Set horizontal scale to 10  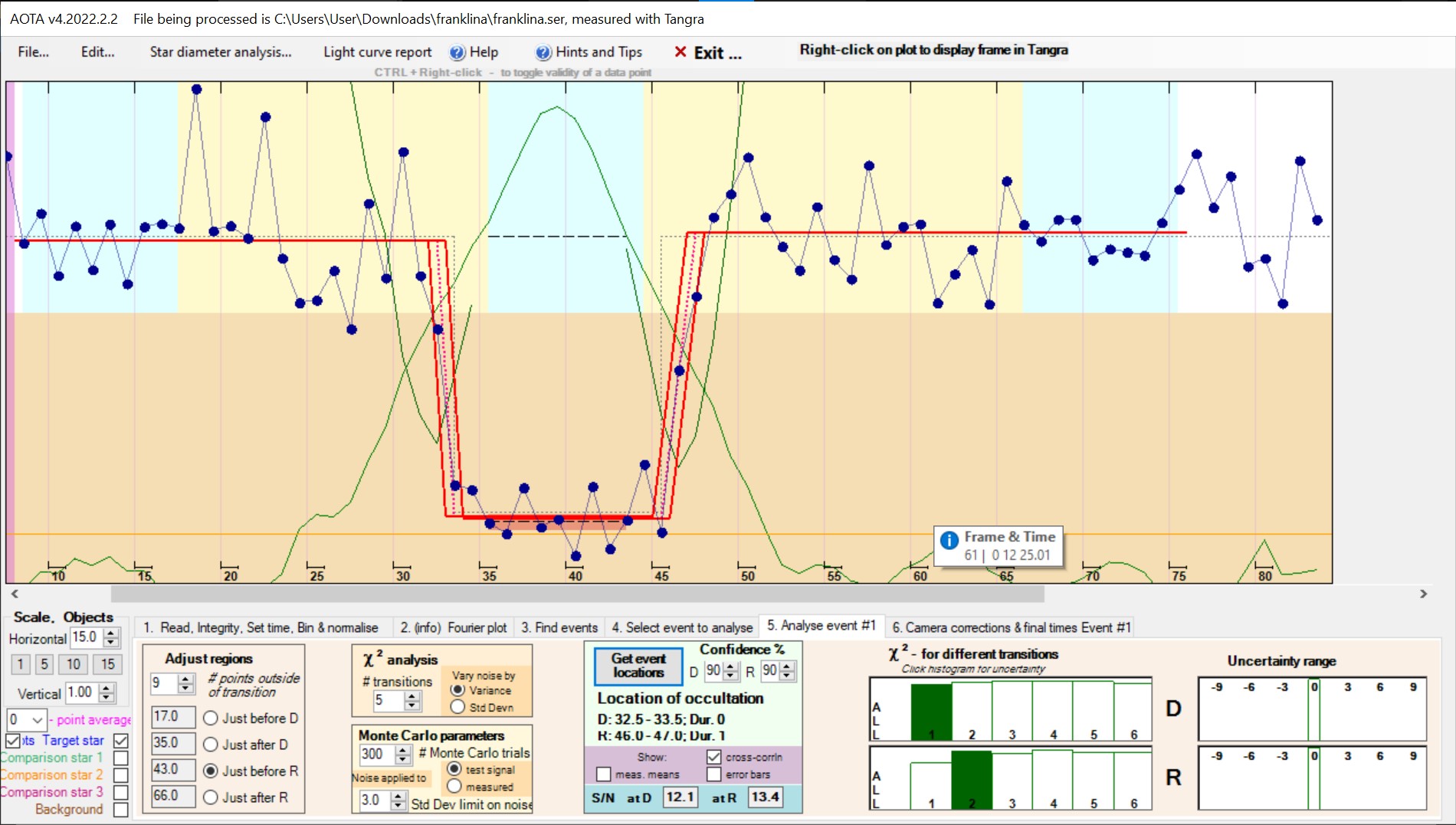(73, 665)
